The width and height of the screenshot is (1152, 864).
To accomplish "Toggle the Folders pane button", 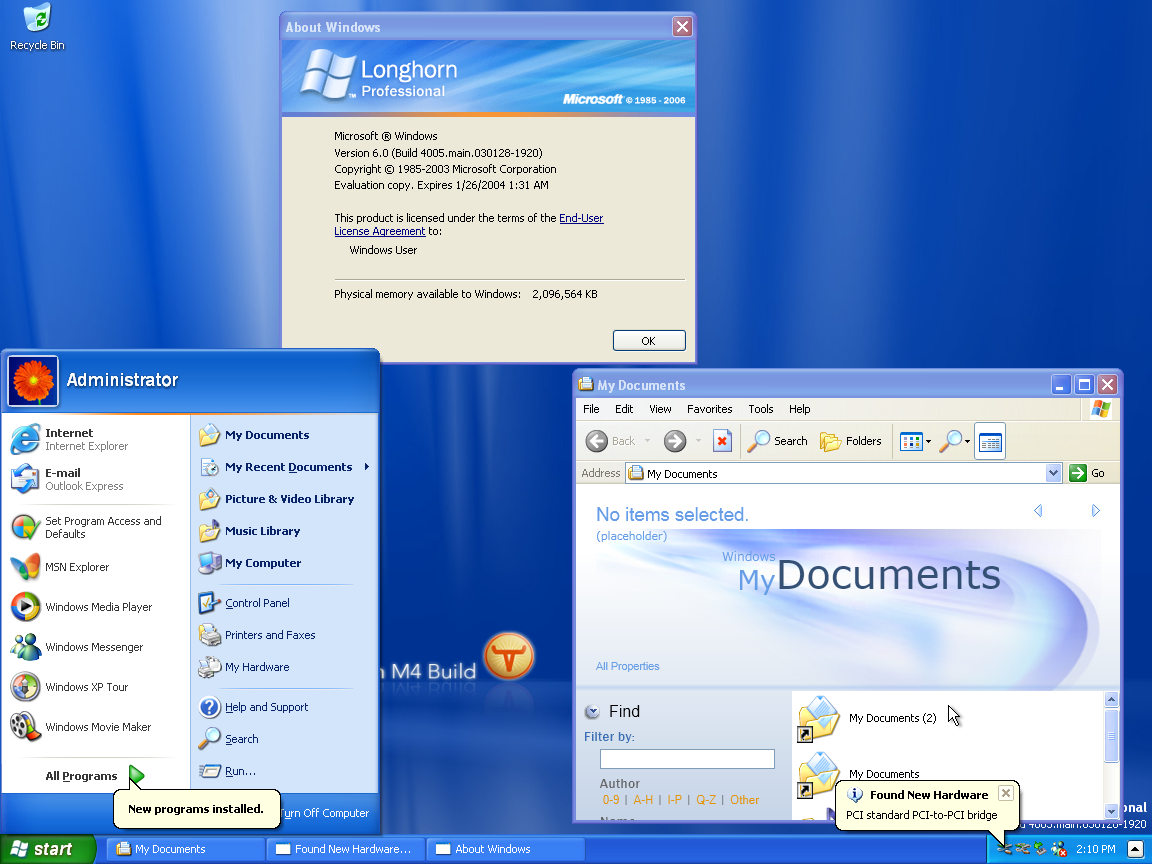I will pos(851,441).
